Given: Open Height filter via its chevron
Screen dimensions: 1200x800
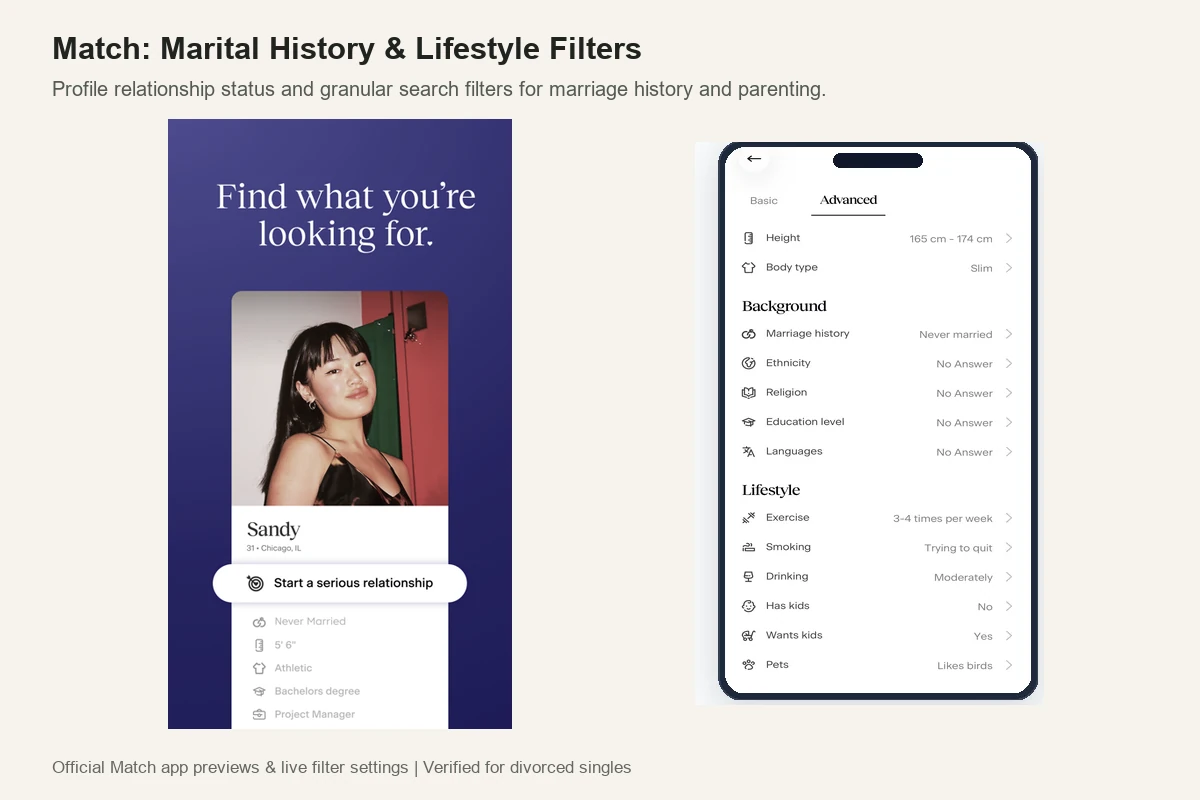Looking at the screenshot, I should pyautogui.click(x=1009, y=238).
